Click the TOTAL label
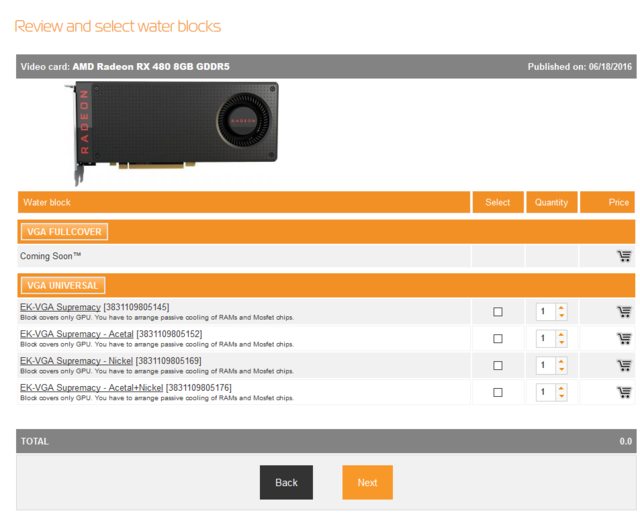 (35, 441)
